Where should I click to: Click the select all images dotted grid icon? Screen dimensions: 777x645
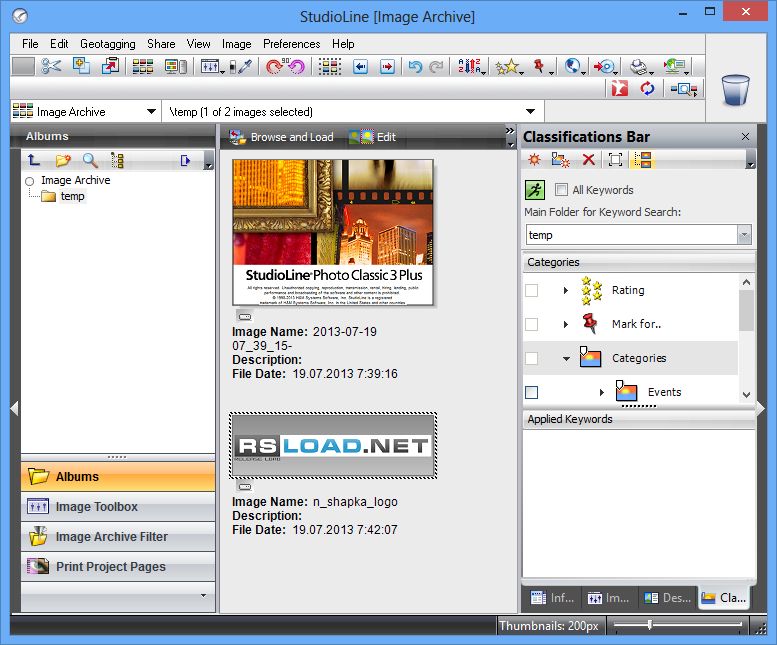(330, 66)
